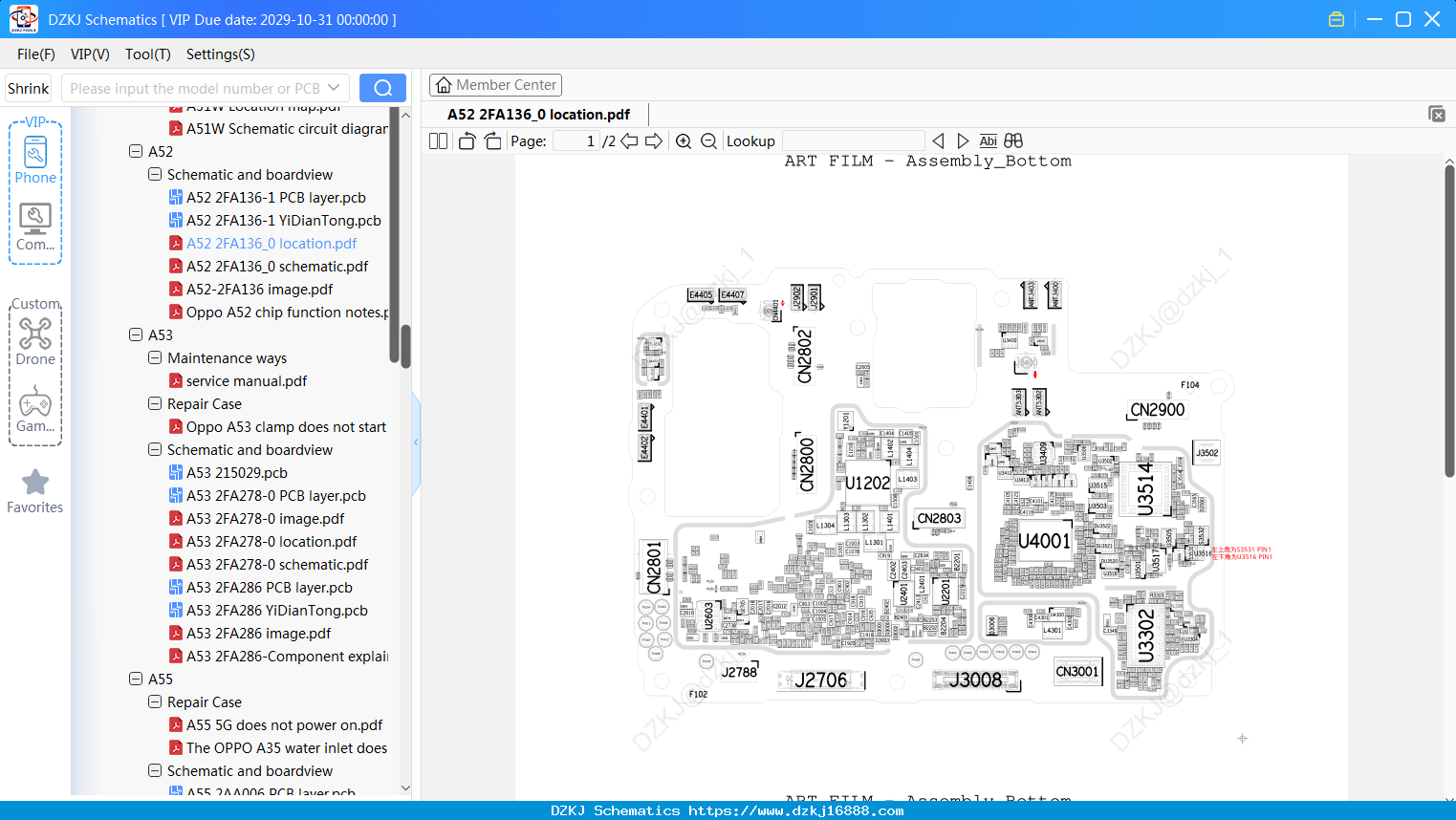1456x820 pixels.
Task: Open A53 215029.pcb
Action: click(x=237, y=473)
